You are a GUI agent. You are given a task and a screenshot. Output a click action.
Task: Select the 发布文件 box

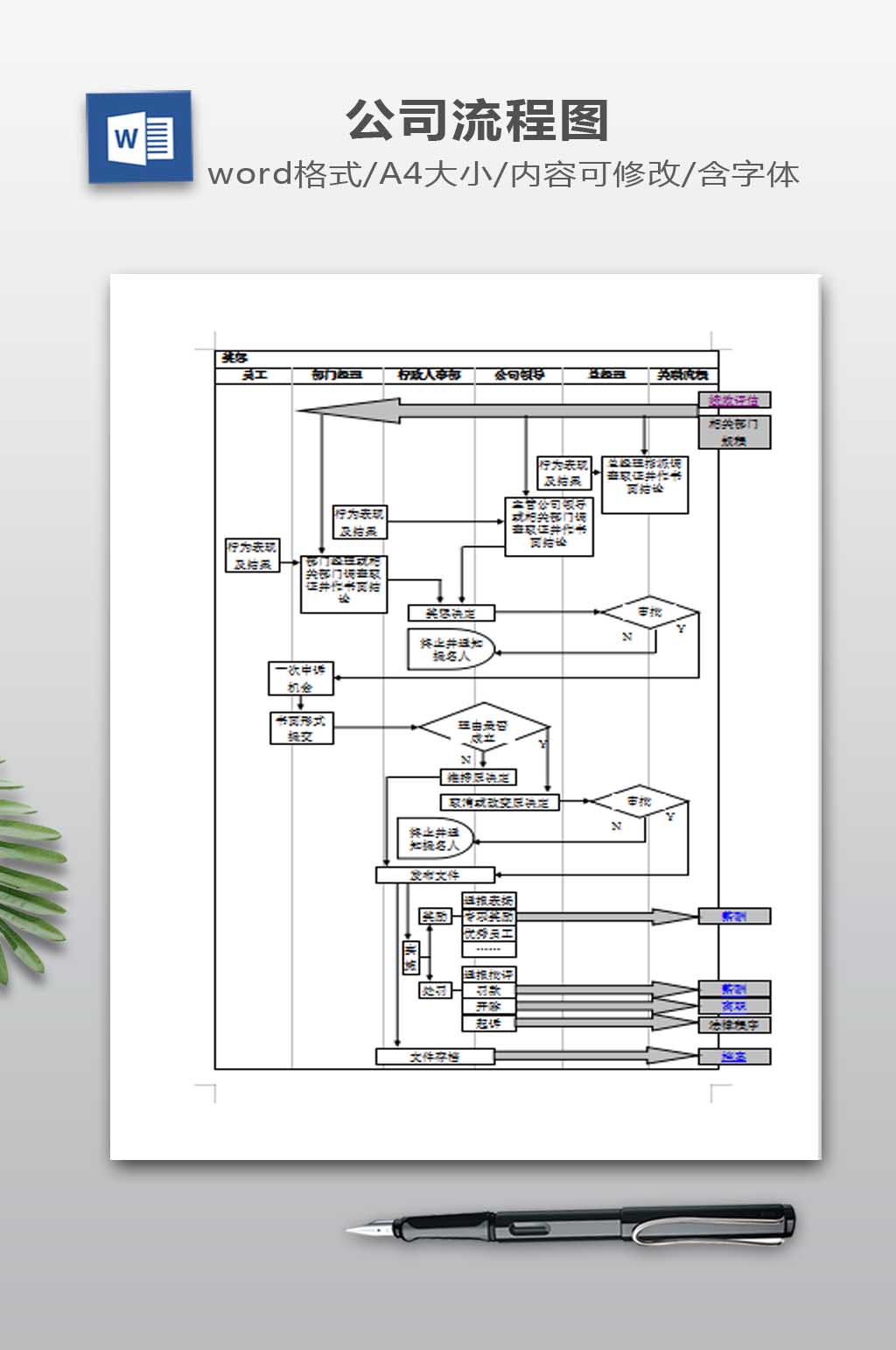[436, 875]
